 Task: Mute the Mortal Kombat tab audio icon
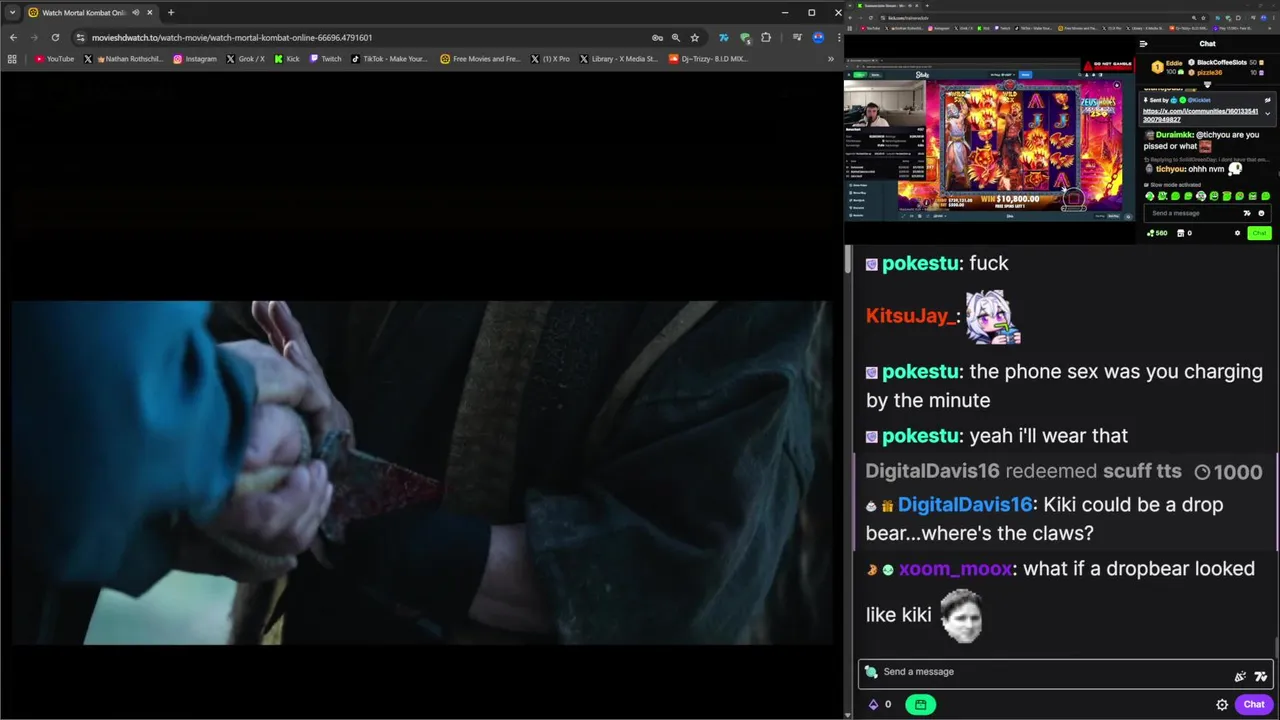coord(135,13)
